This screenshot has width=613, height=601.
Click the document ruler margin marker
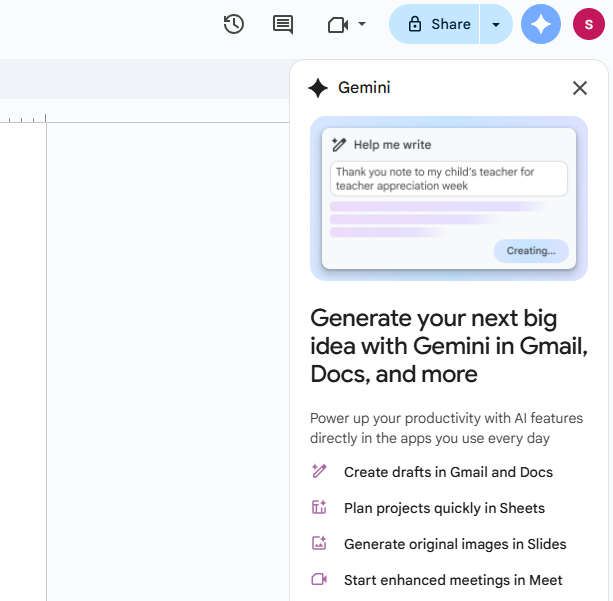pos(46,118)
